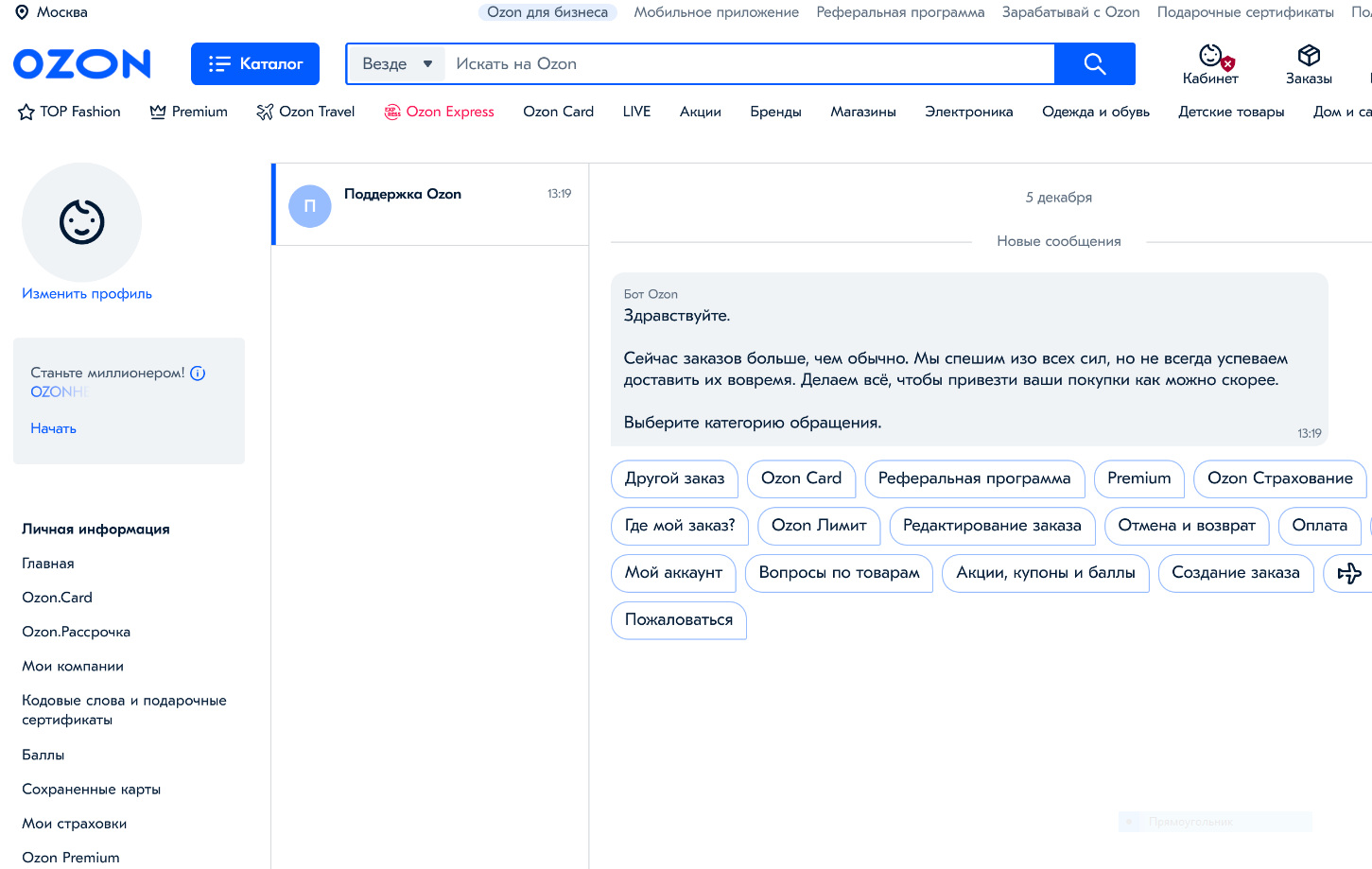Open Мобильное приложение link
This screenshot has width=1372, height=869.
click(x=716, y=12)
